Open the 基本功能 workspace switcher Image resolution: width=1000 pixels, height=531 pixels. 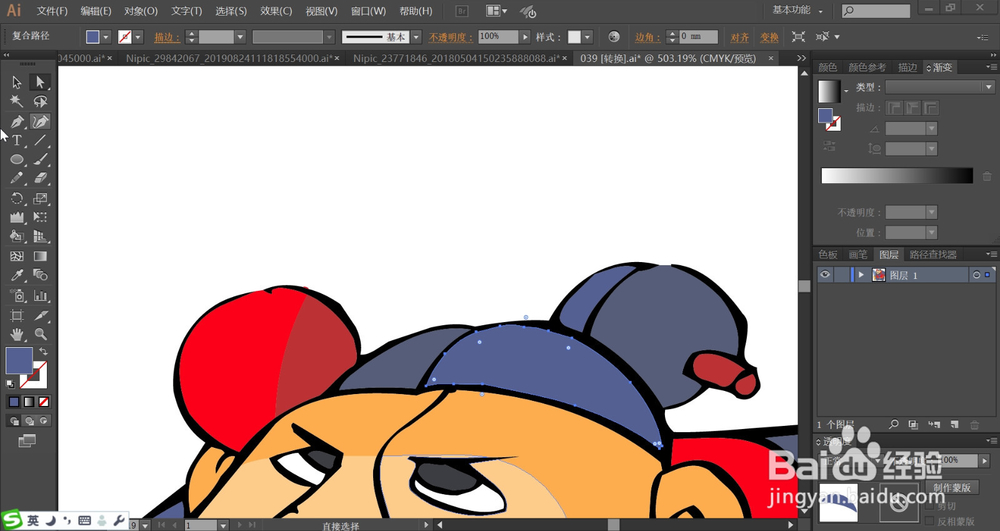(x=797, y=10)
